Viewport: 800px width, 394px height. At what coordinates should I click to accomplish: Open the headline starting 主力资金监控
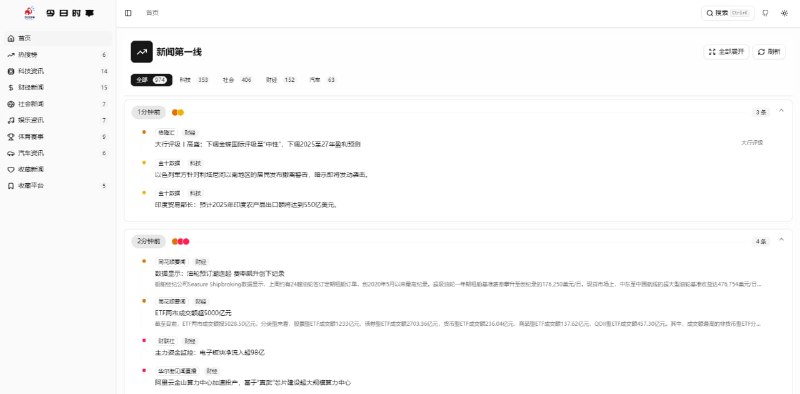point(210,353)
